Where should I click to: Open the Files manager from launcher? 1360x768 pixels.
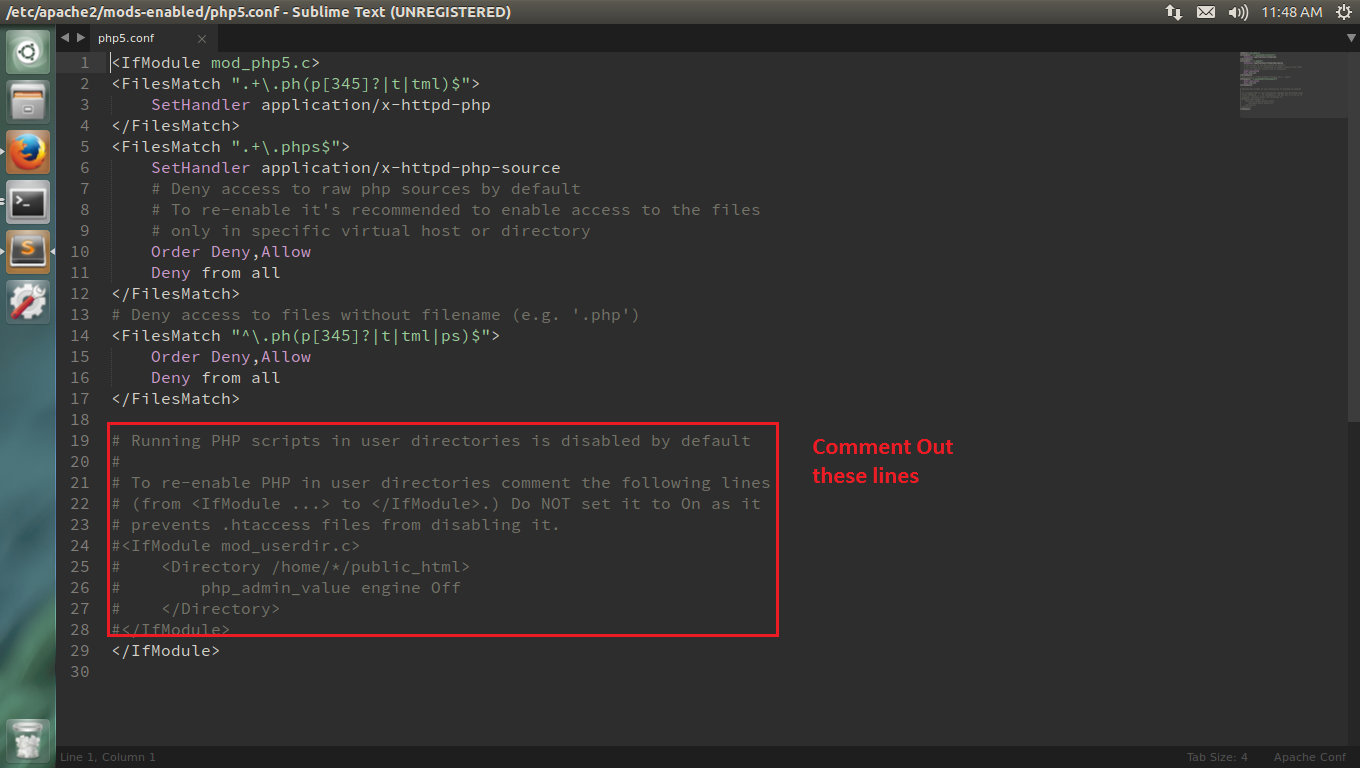pyautogui.click(x=28, y=102)
